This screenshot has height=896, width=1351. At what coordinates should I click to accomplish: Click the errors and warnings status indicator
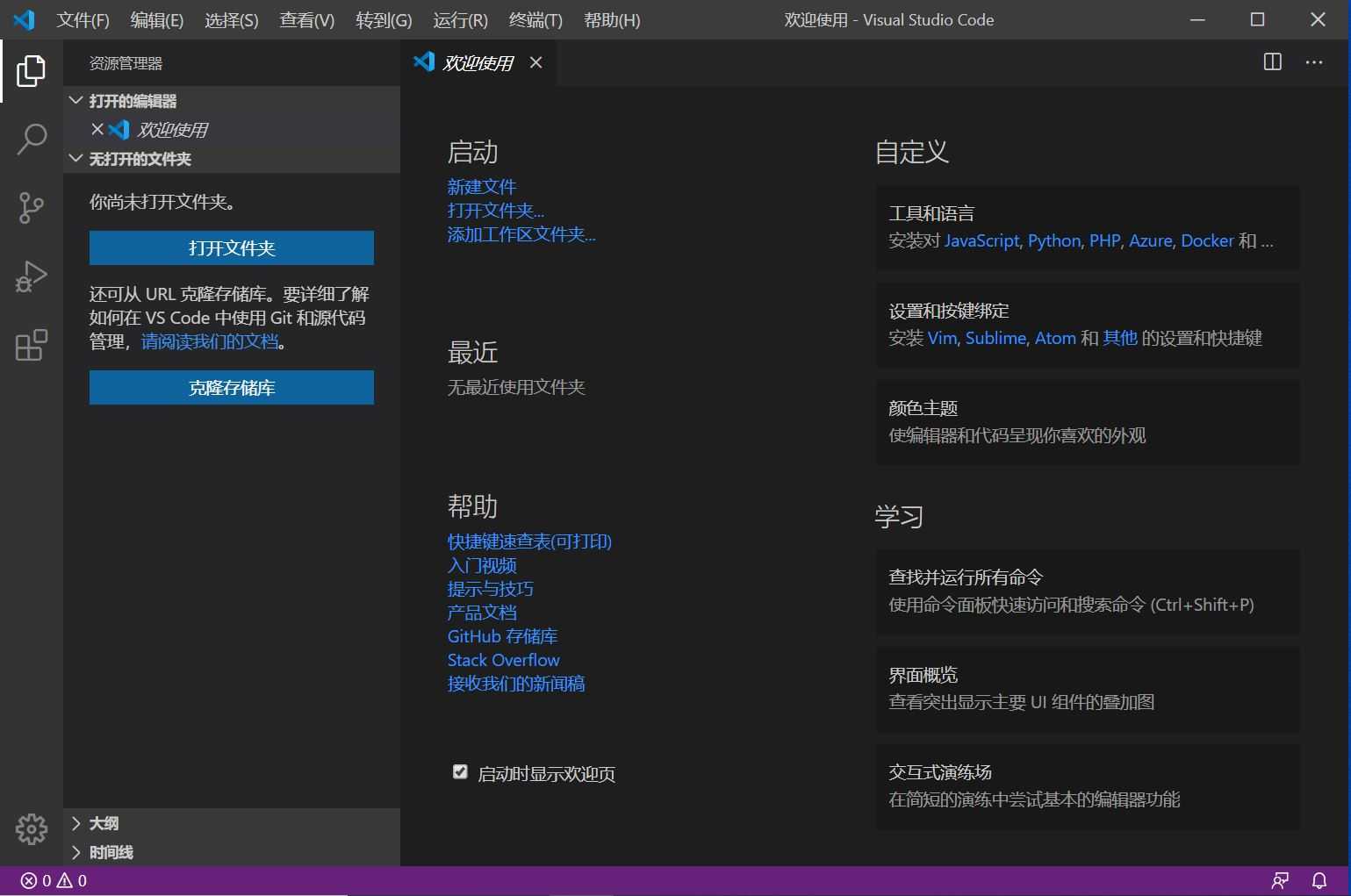click(54, 880)
